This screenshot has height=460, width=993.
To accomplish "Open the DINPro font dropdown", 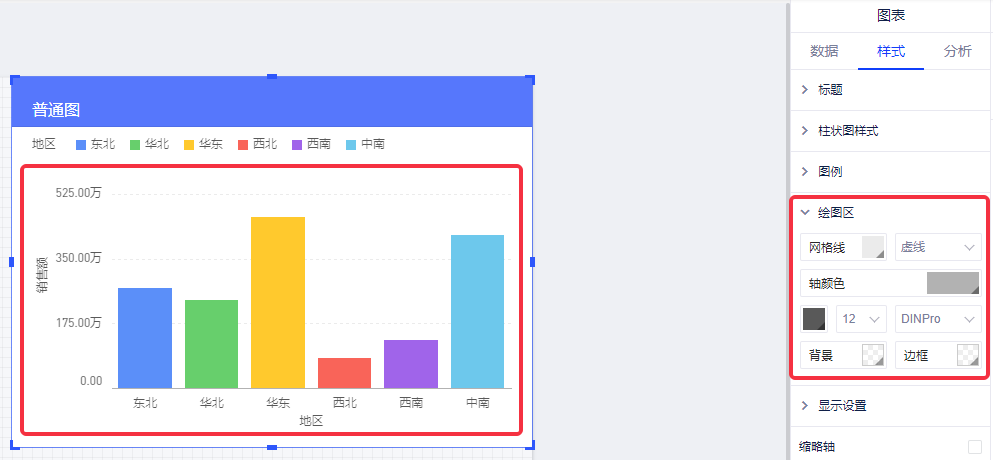I will pyautogui.click(x=937, y=320).
